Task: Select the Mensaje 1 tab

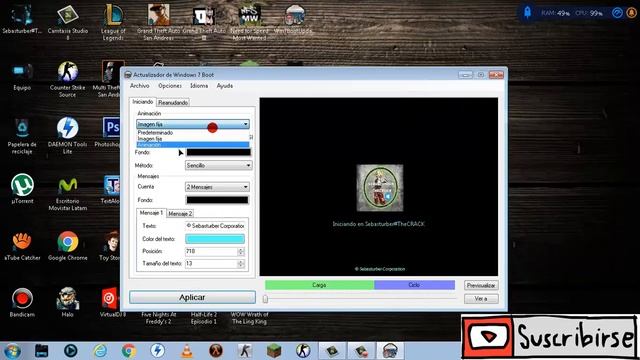Action: pyautogui.click(x=151, y=213)
